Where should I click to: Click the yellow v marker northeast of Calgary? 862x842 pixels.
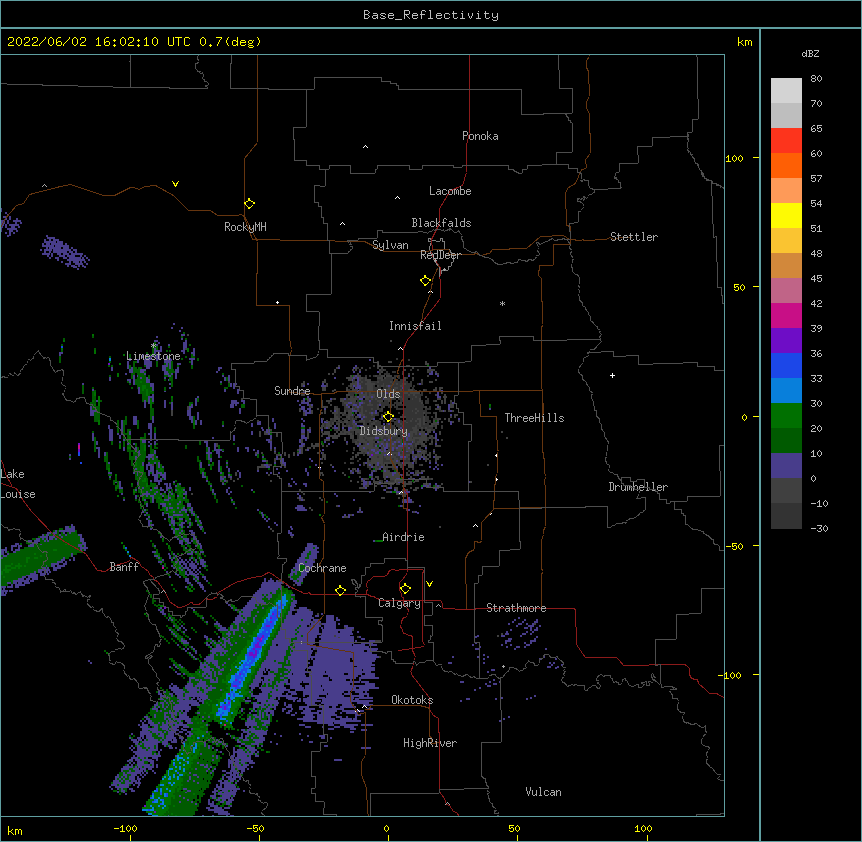(429, 584)
